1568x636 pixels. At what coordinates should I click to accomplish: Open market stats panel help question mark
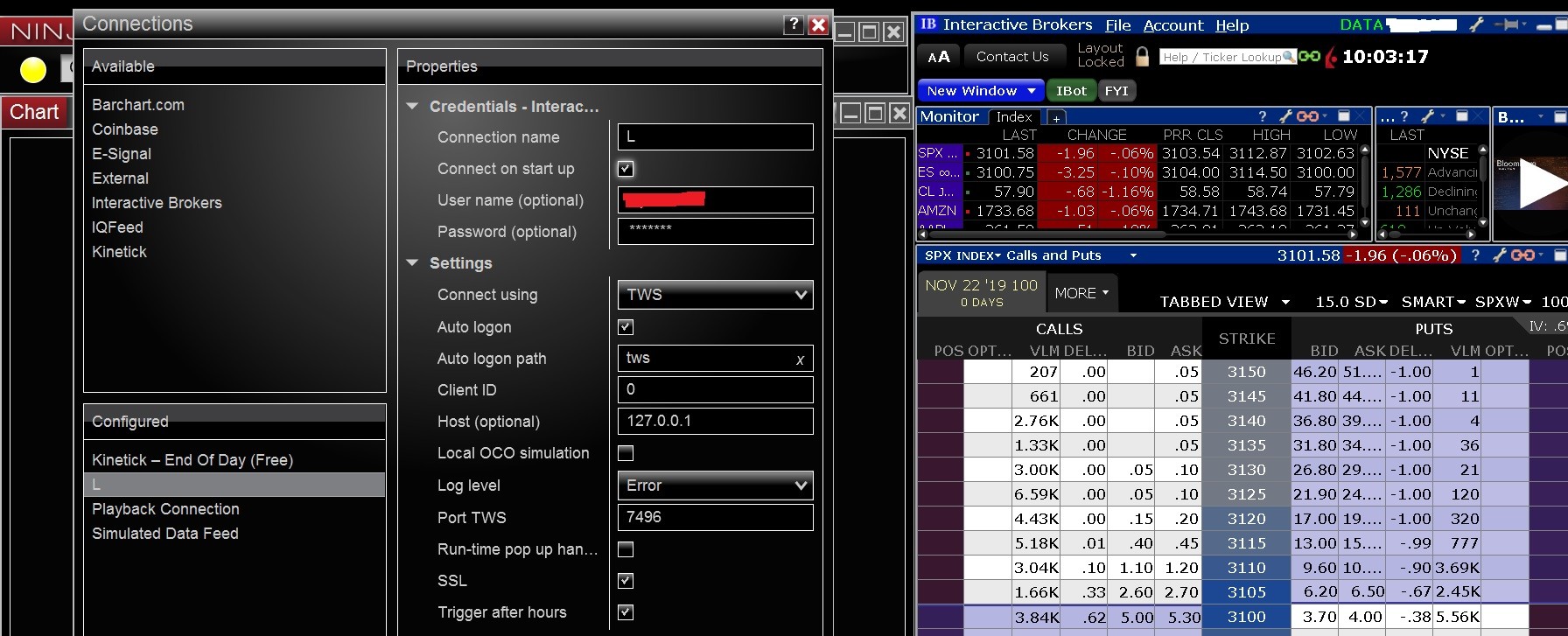(x=1404, y=116)
